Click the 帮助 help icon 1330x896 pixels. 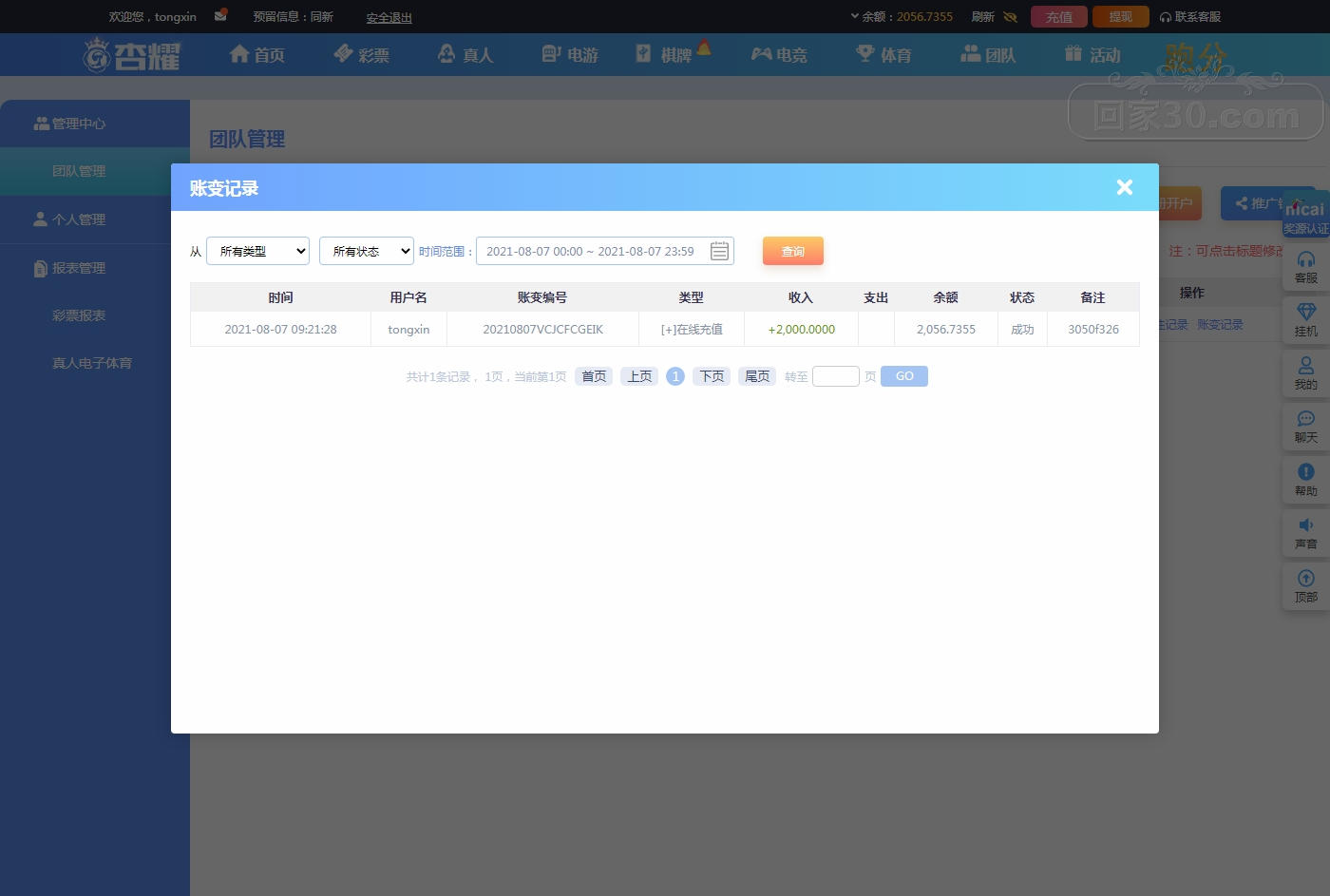1306,471
